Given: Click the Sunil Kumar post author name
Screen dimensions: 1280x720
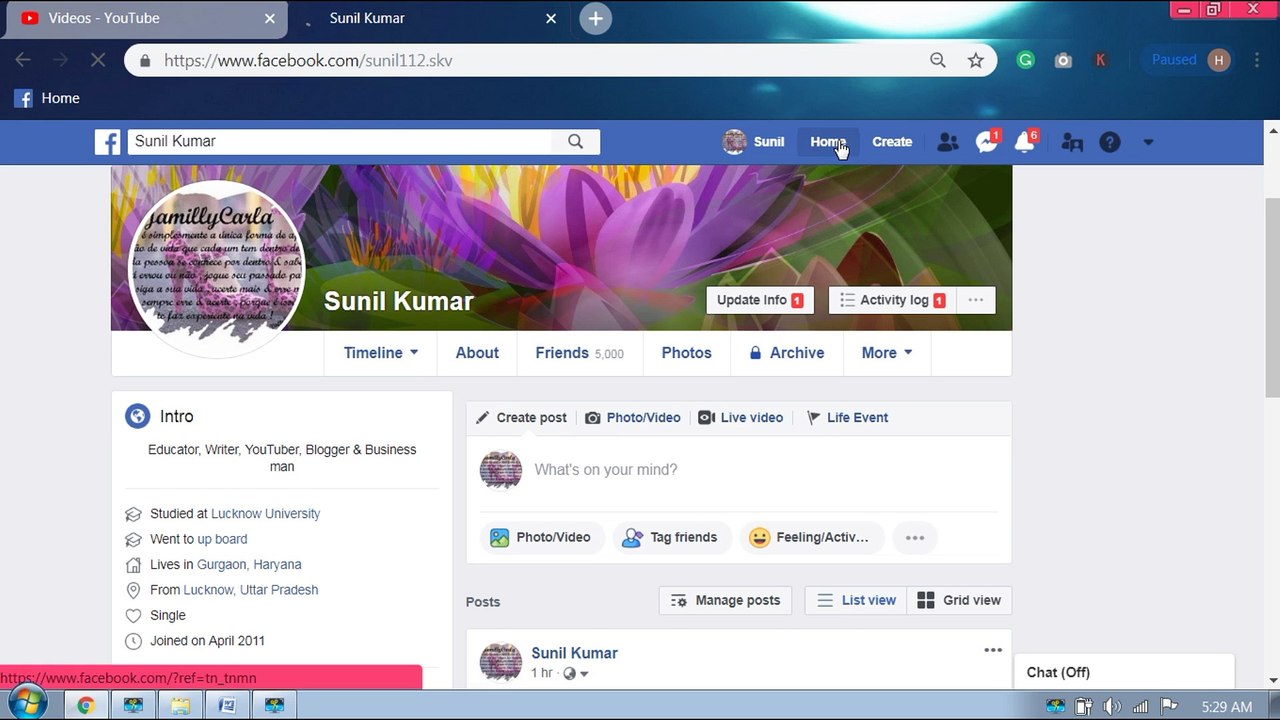Looking at the screenshot, I should [574, 653].
